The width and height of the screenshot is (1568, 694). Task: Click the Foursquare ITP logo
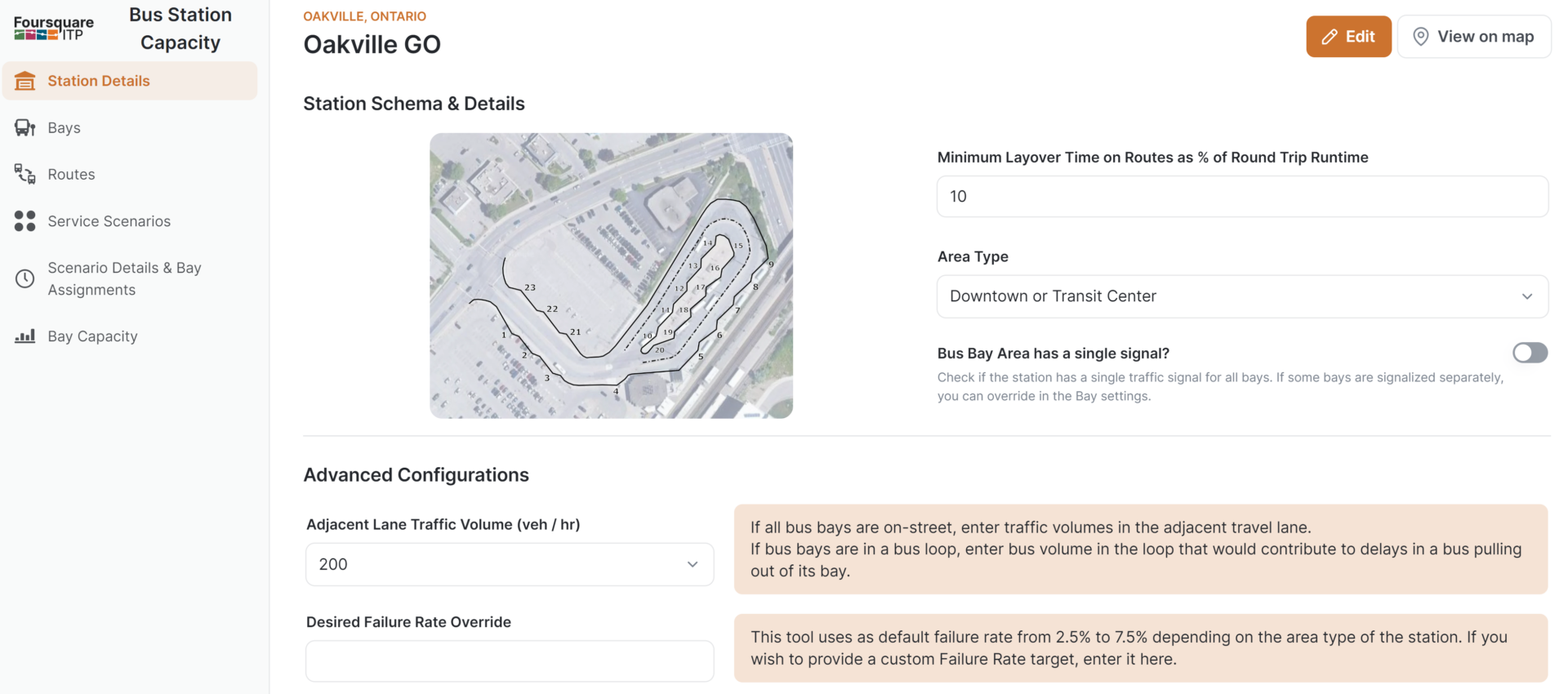[x=54, y=28]
